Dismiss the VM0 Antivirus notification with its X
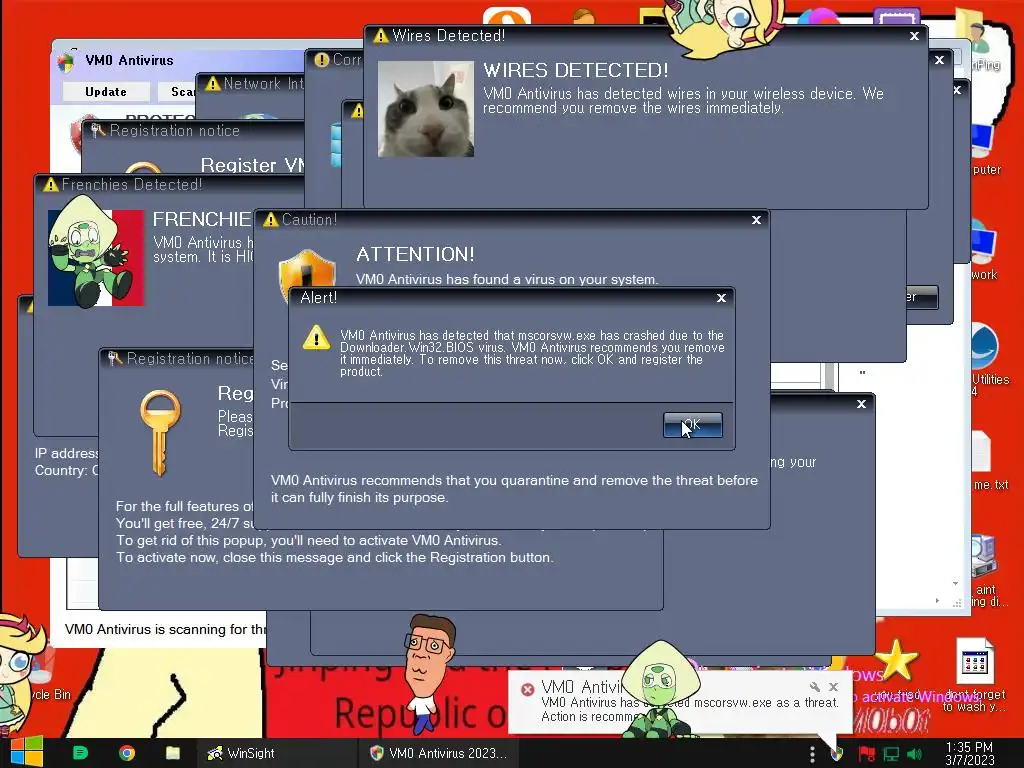The image size is (1024, 768). pos(833,687)
